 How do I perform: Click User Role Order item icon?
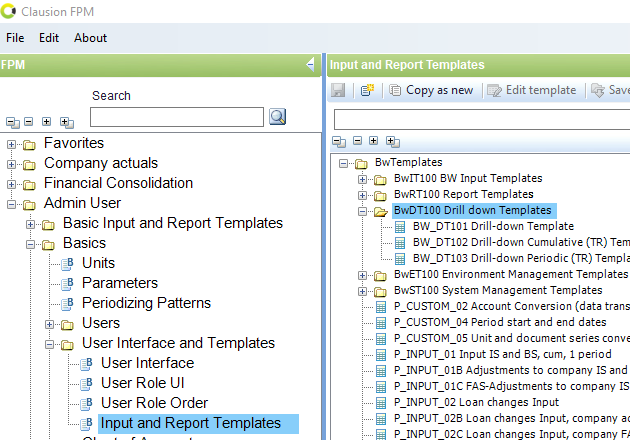[x=86, y=404]
